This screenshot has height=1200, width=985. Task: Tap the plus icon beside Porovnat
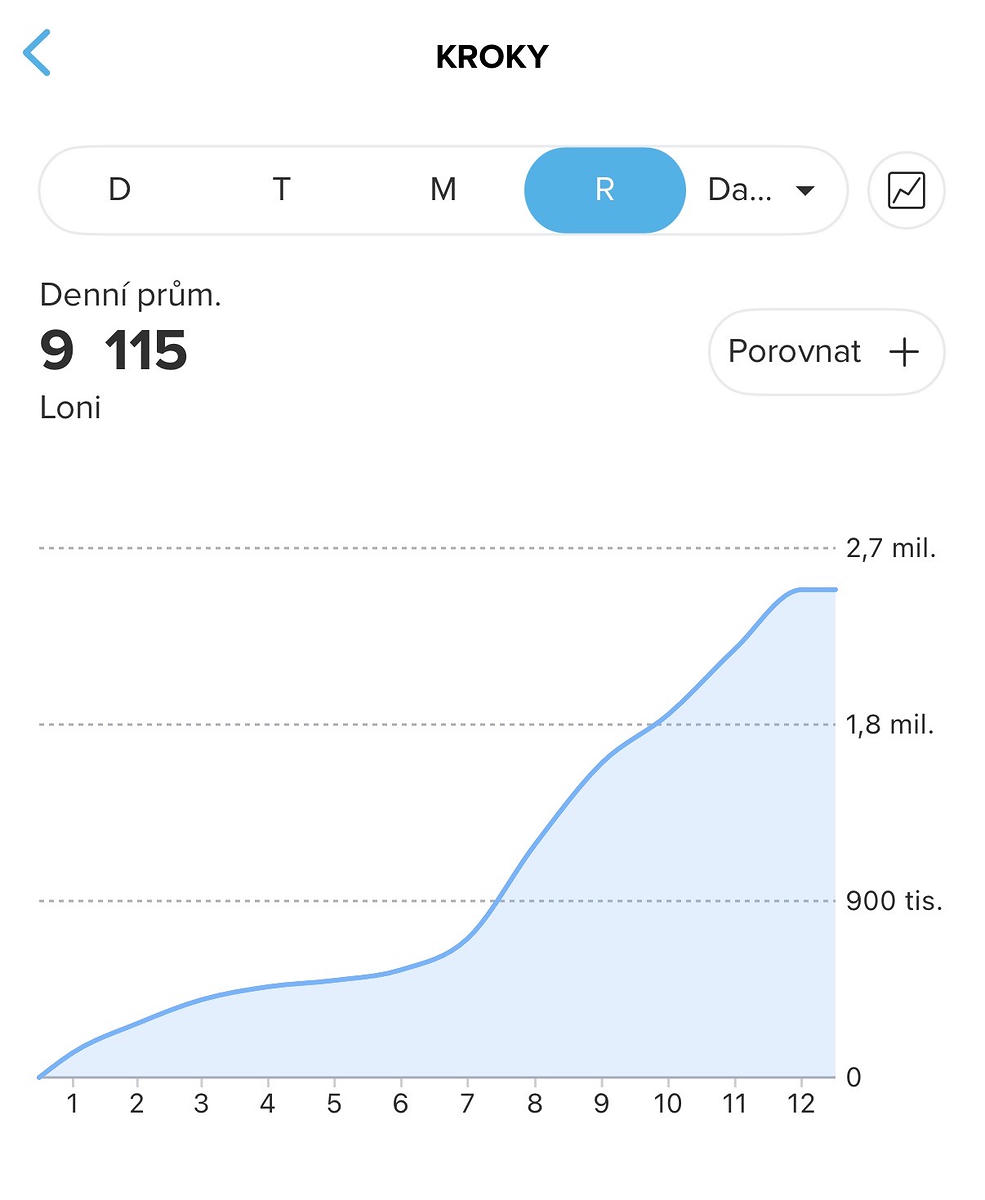tap(903, 352)
